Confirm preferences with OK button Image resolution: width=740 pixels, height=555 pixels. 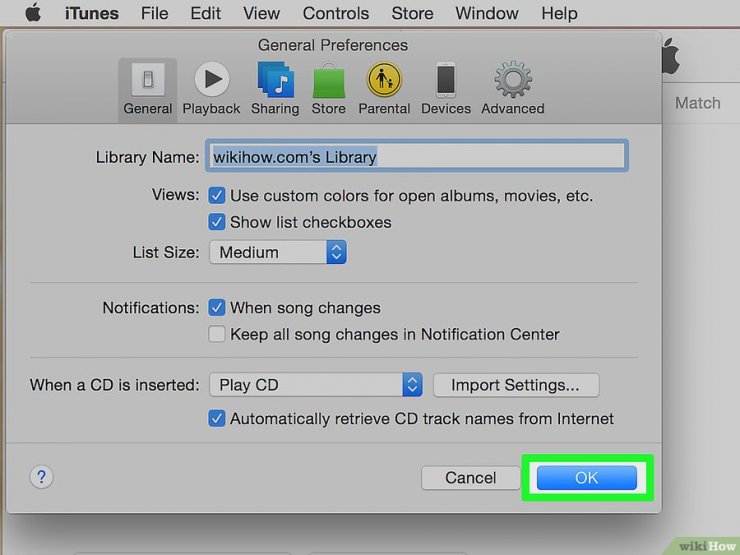point(587,478)
